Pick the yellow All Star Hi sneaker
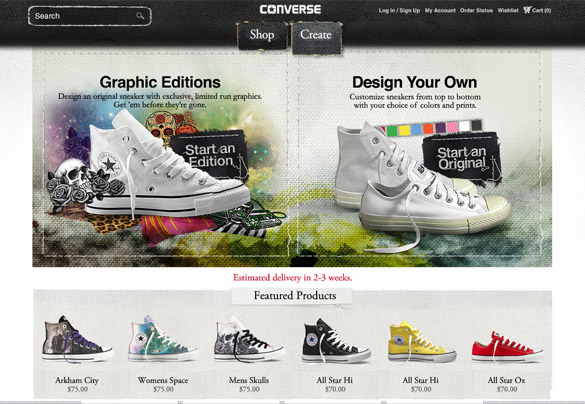This screenshot has height=404, width=585. coord(422,341)
